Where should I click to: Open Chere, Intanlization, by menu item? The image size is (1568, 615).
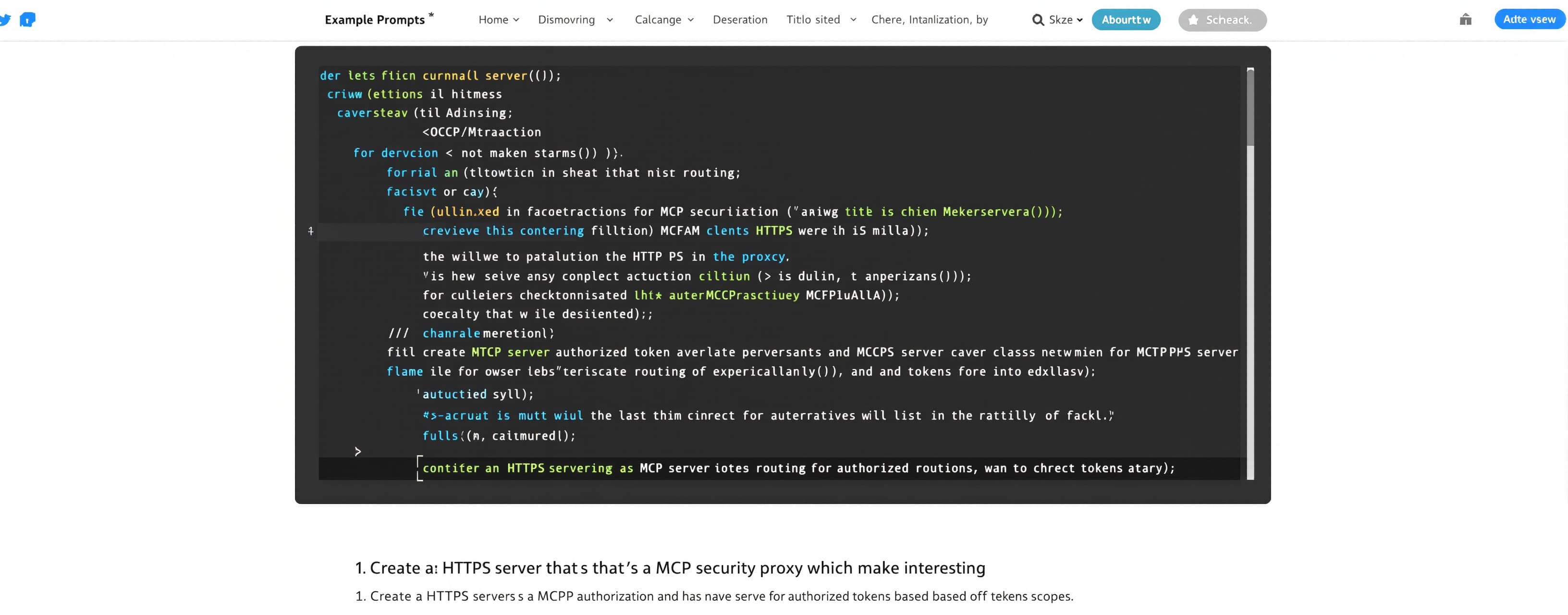[929, 20]
